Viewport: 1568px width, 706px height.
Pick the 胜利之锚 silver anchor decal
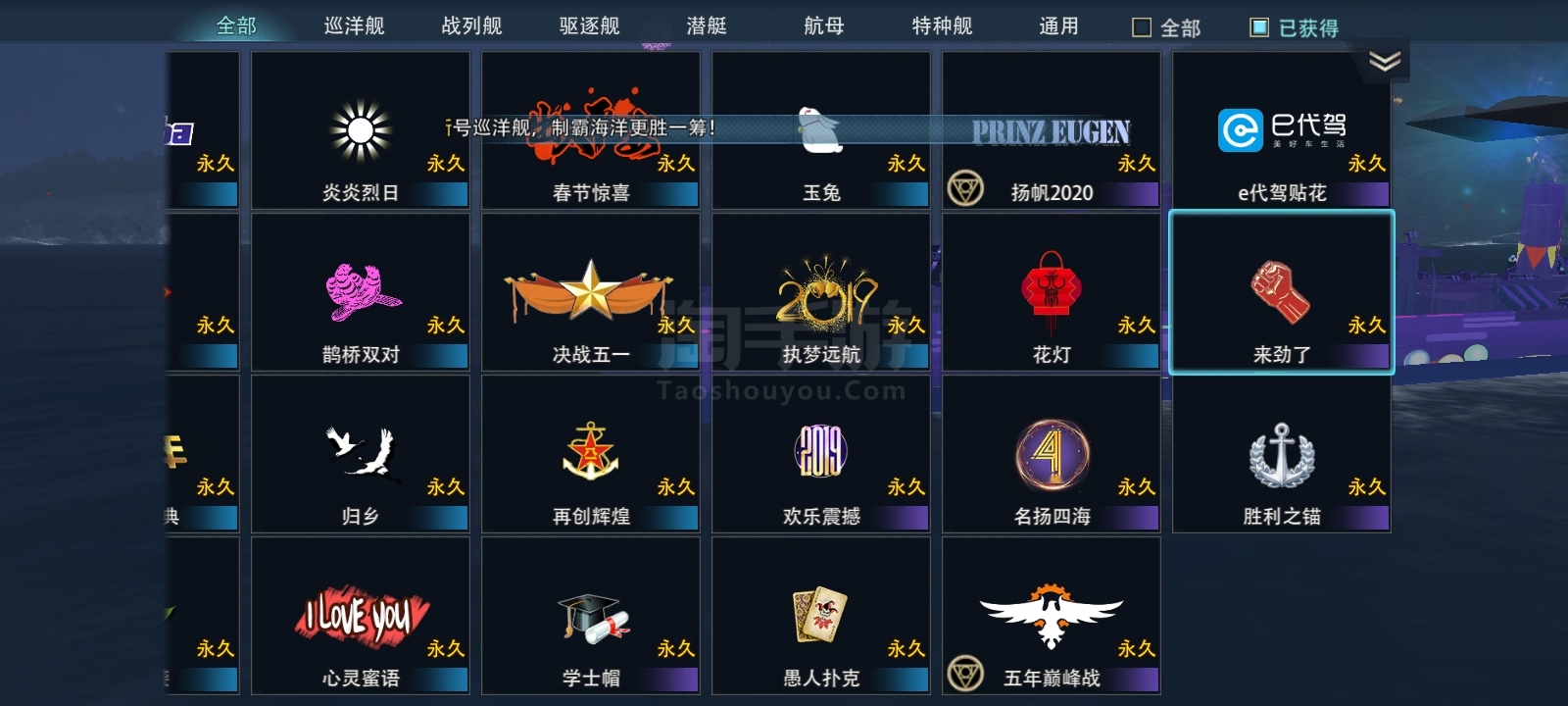[1282, 454]
